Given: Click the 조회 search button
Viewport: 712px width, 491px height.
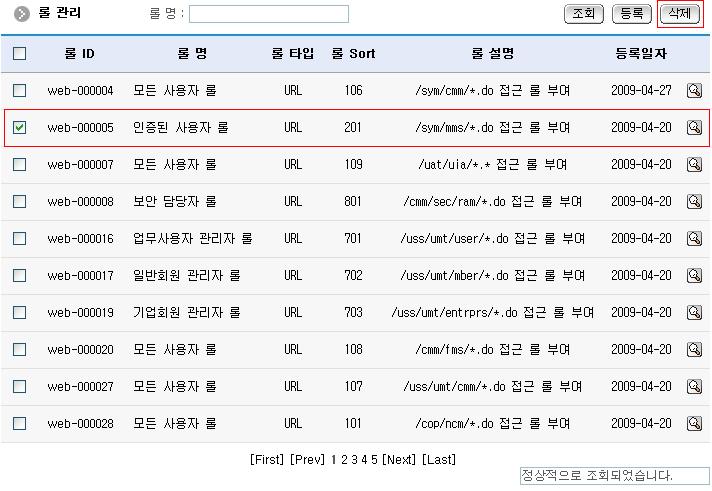Looking at the screenshot, I should [x=584, y=14].
